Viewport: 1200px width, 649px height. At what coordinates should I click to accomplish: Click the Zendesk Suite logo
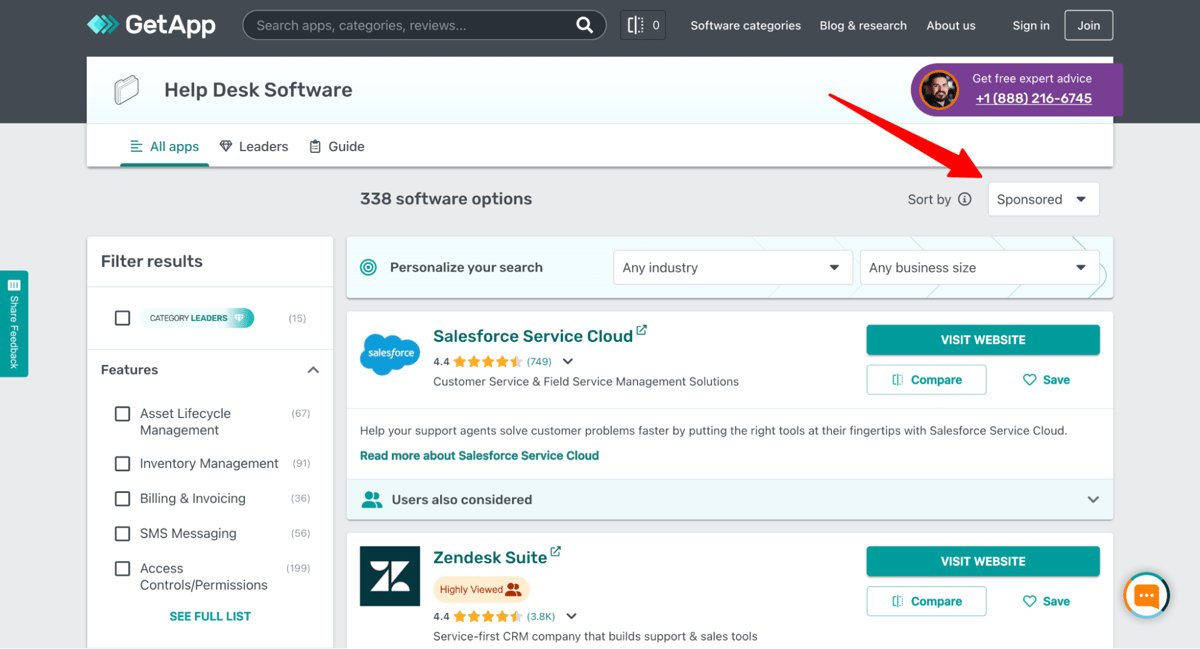tap(390, 576)
